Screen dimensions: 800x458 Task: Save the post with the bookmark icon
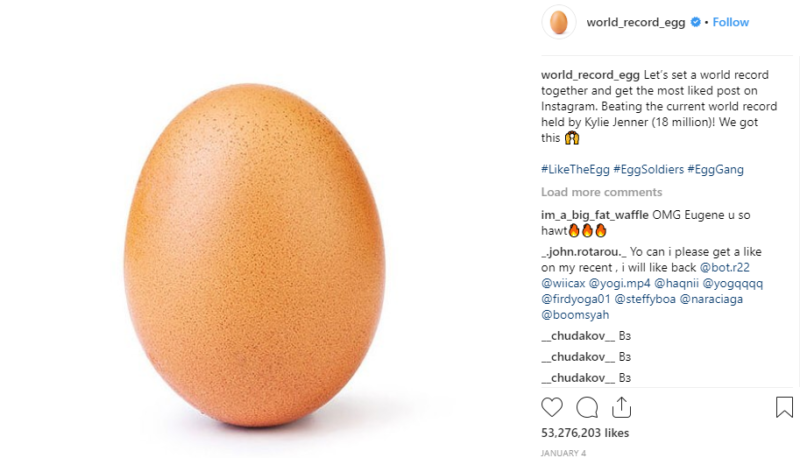(x=784, y=407)
